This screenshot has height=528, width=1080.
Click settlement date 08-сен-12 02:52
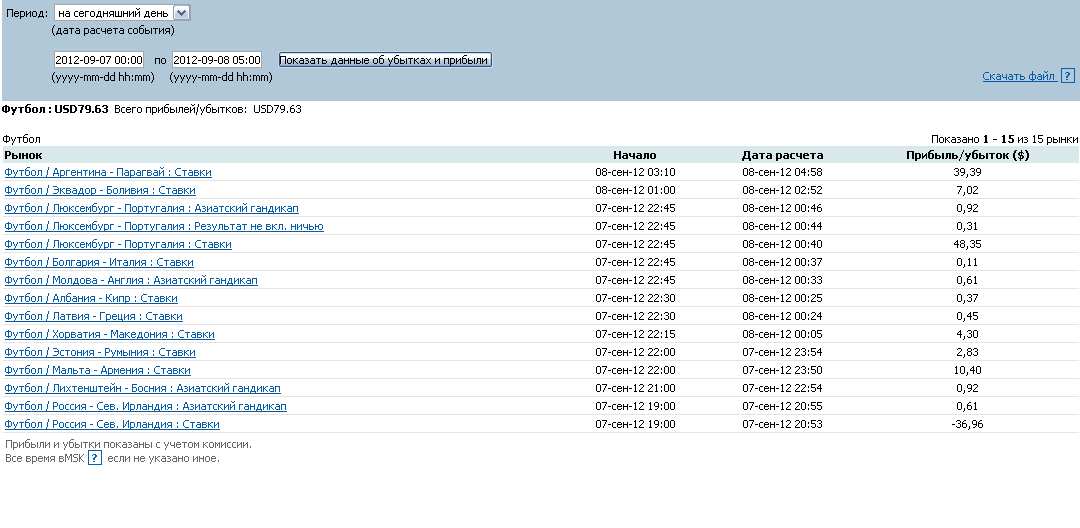pyautogui.click(x=782, y=190)
